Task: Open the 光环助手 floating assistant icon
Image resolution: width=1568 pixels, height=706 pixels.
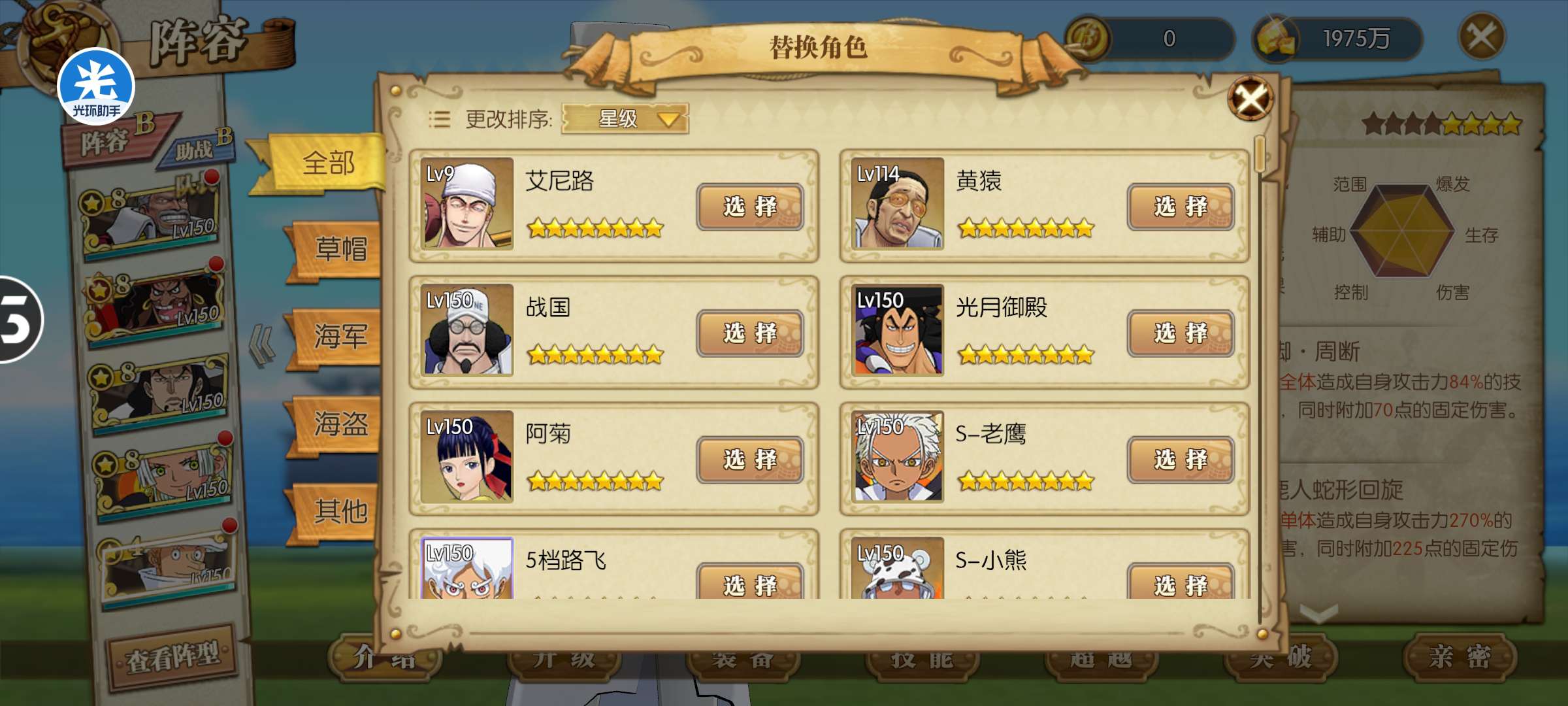Action: click(x=96, y=87)
